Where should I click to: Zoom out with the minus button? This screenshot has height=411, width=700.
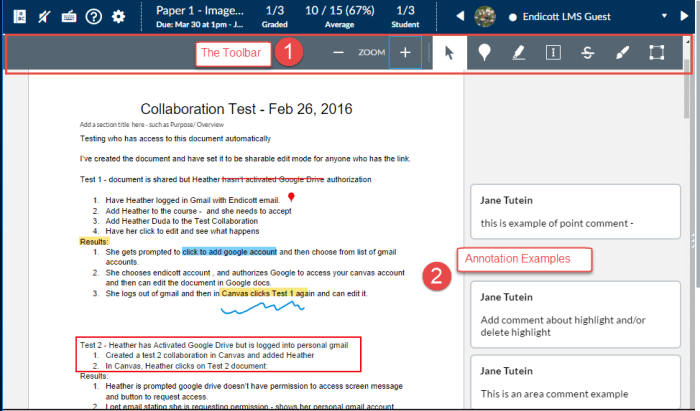(x=338, y=53)
